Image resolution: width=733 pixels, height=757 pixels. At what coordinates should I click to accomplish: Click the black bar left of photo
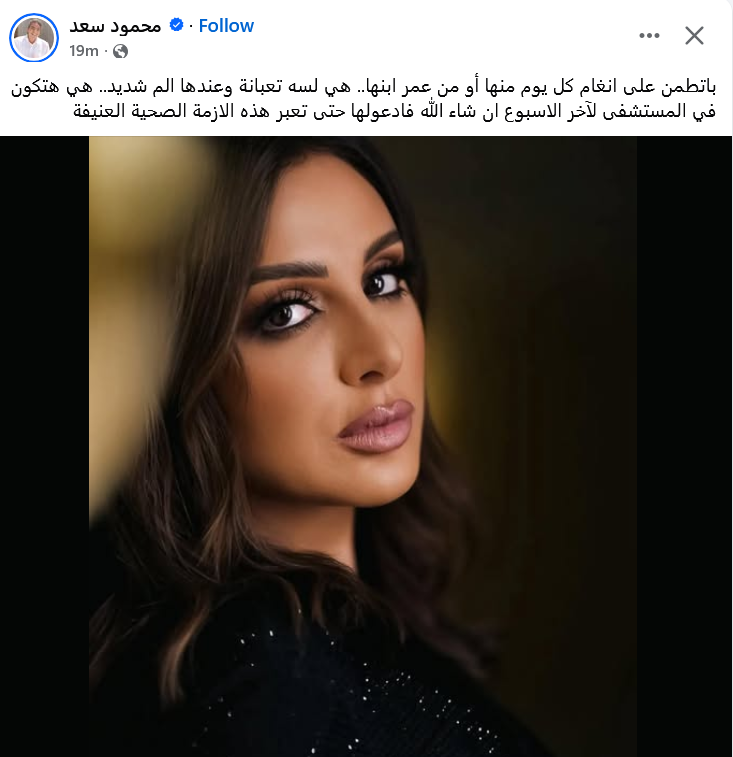(44, 447)
